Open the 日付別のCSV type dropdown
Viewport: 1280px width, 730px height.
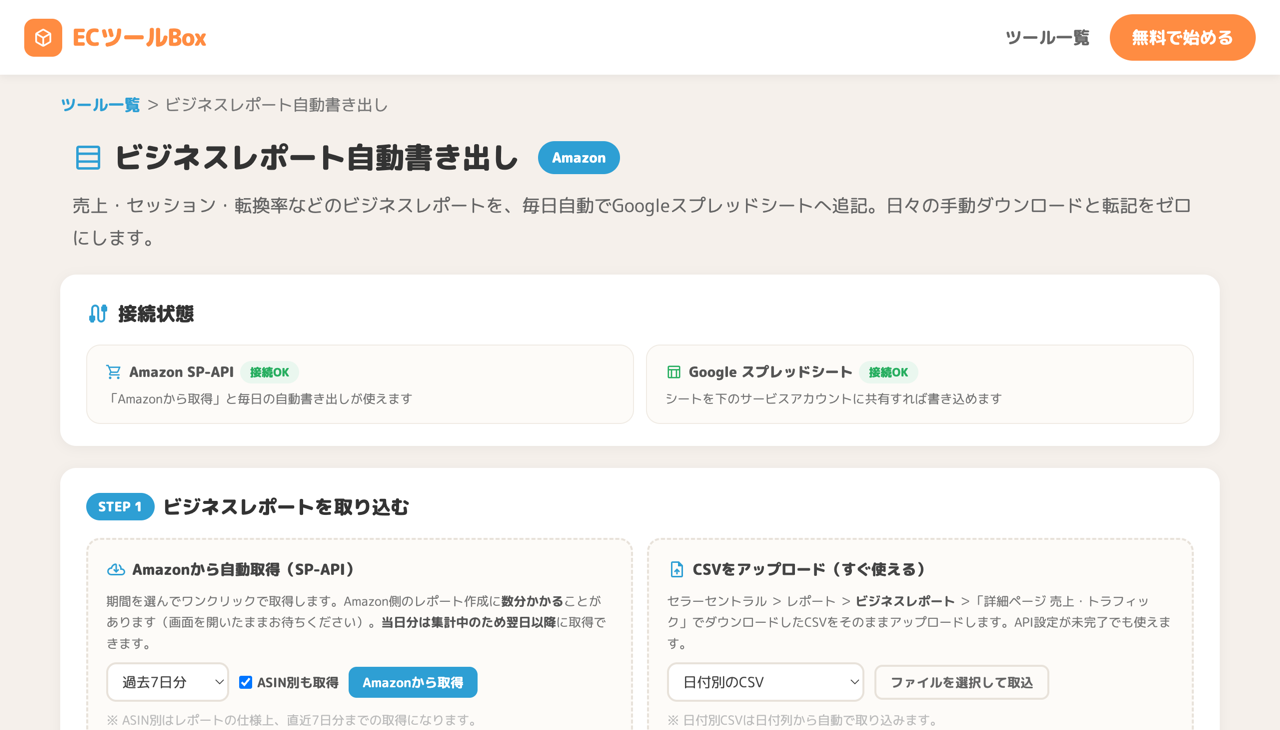(x=766, y=682)
